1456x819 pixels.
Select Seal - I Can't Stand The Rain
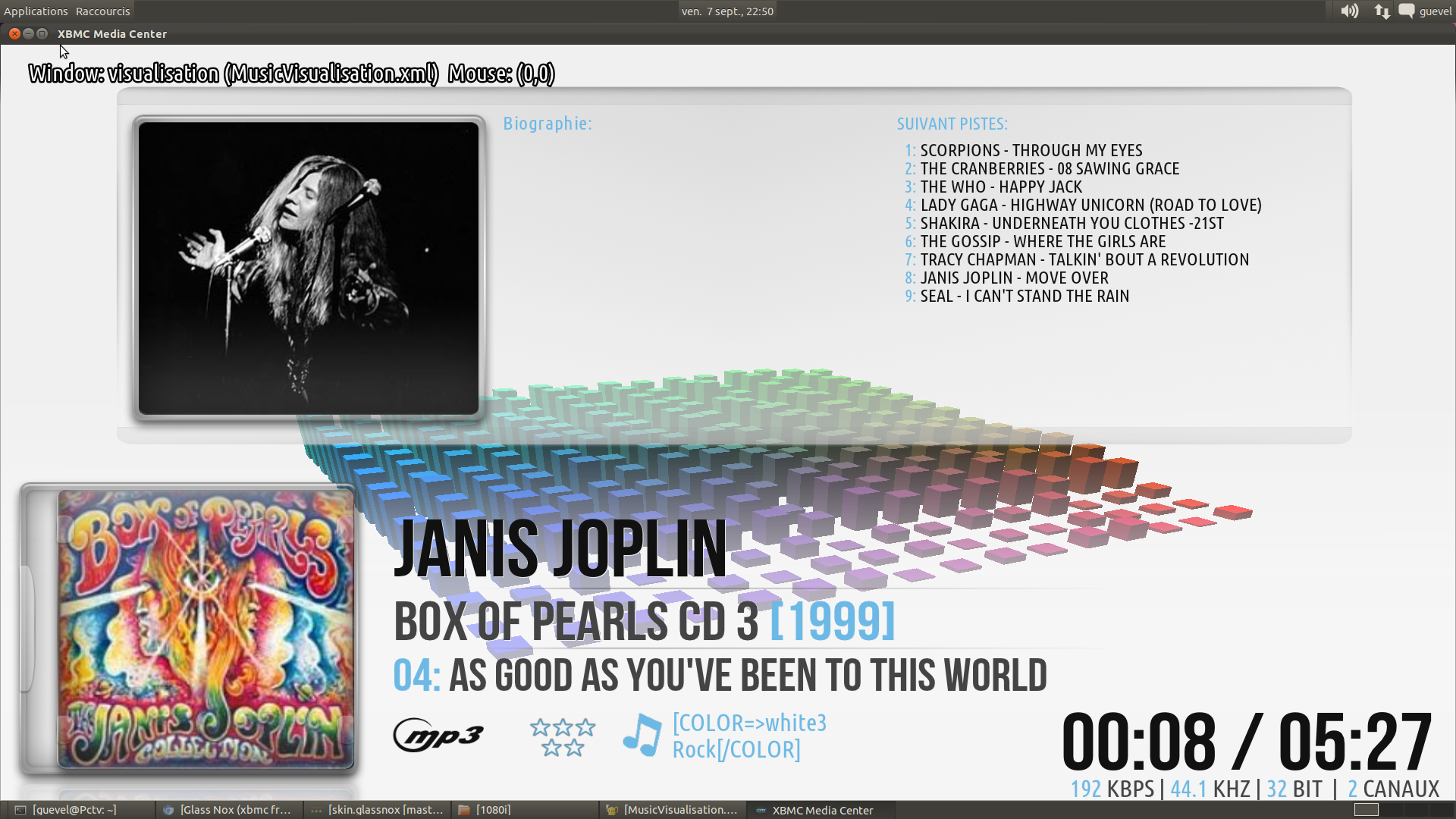point(1017,296)
